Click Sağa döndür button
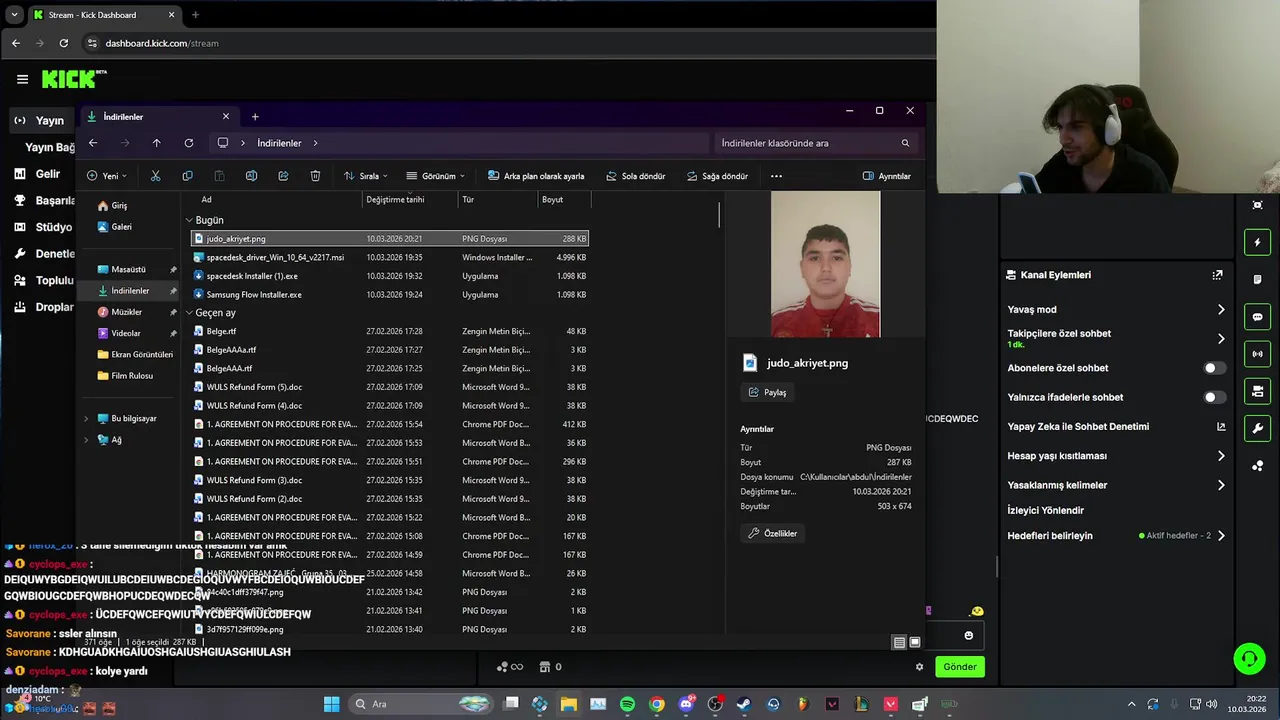Screen dimensions: 1280x720 [x=718, y=176]
